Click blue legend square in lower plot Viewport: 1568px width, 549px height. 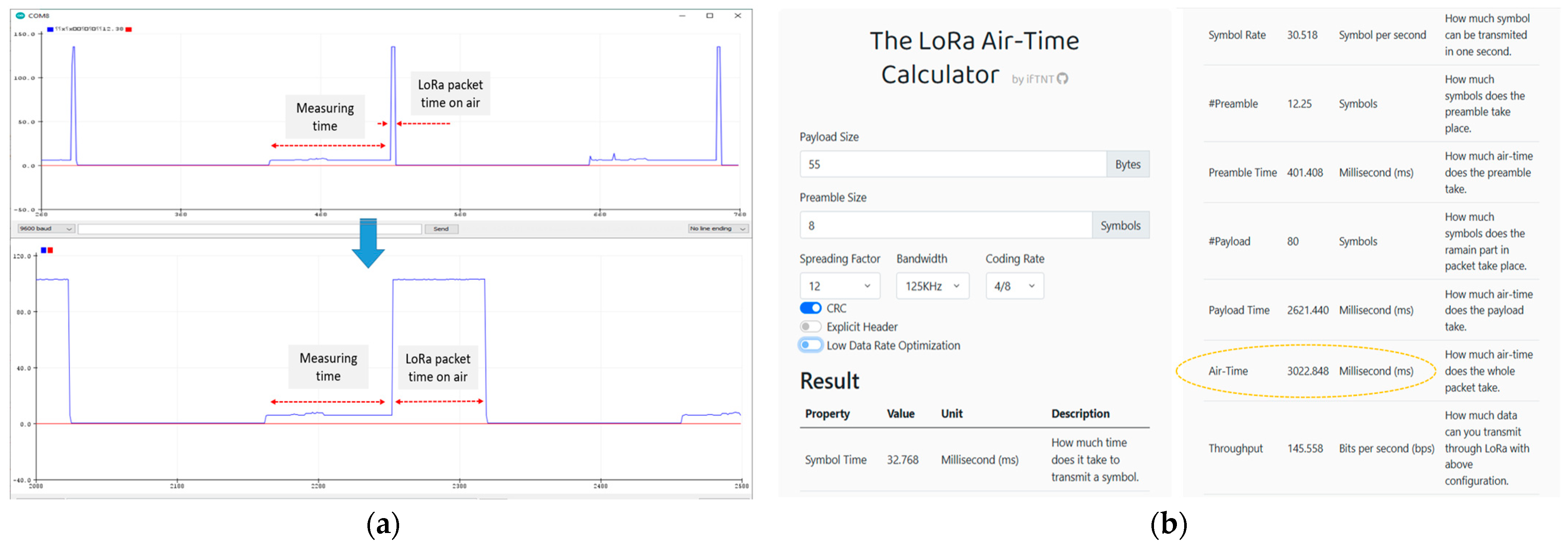point(44,250)
